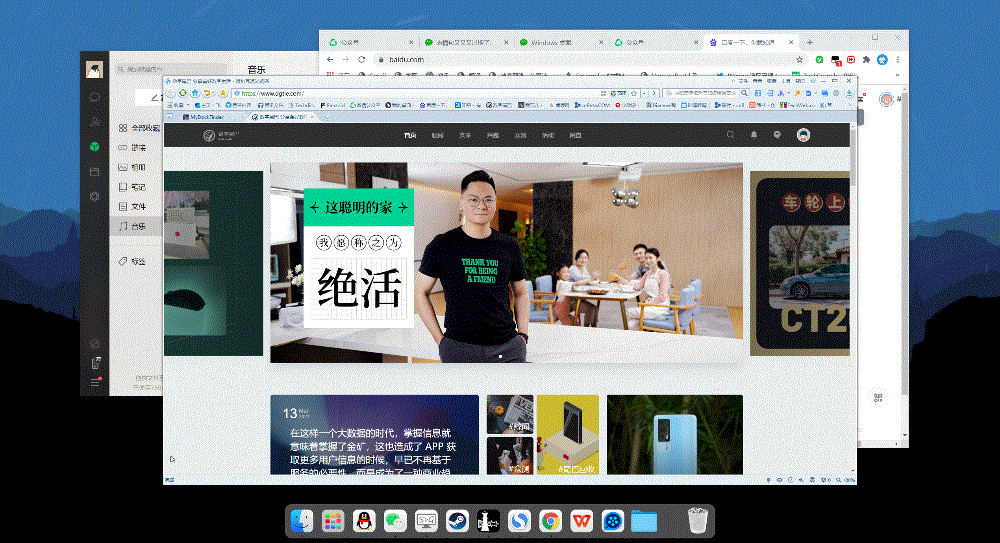Viewport: 1000px width, 543px height.
Task: Click the 绝活 hero banner image
Action: click(x=506, y=262)
